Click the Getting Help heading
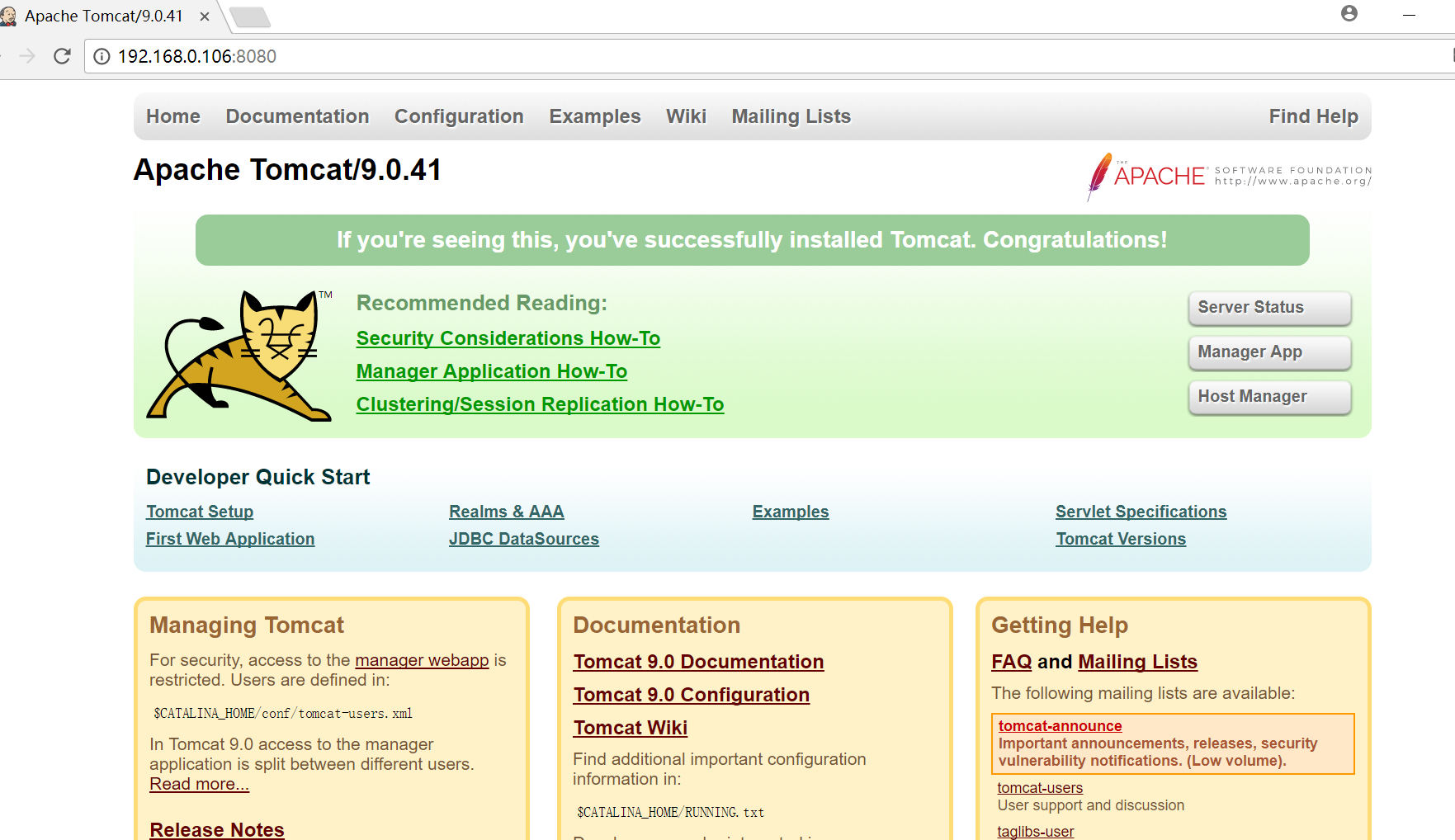 pos(1060,625)
